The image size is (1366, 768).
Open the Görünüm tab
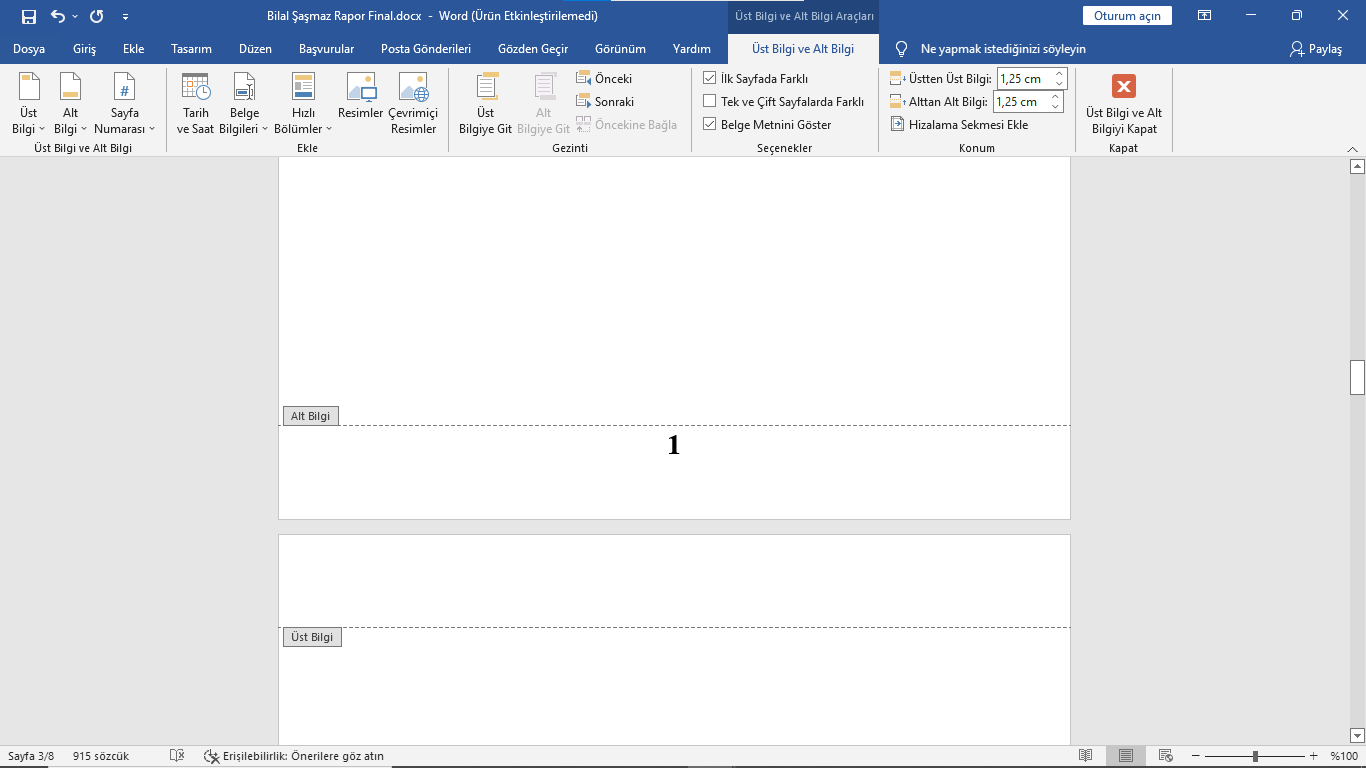click(620, 49)
